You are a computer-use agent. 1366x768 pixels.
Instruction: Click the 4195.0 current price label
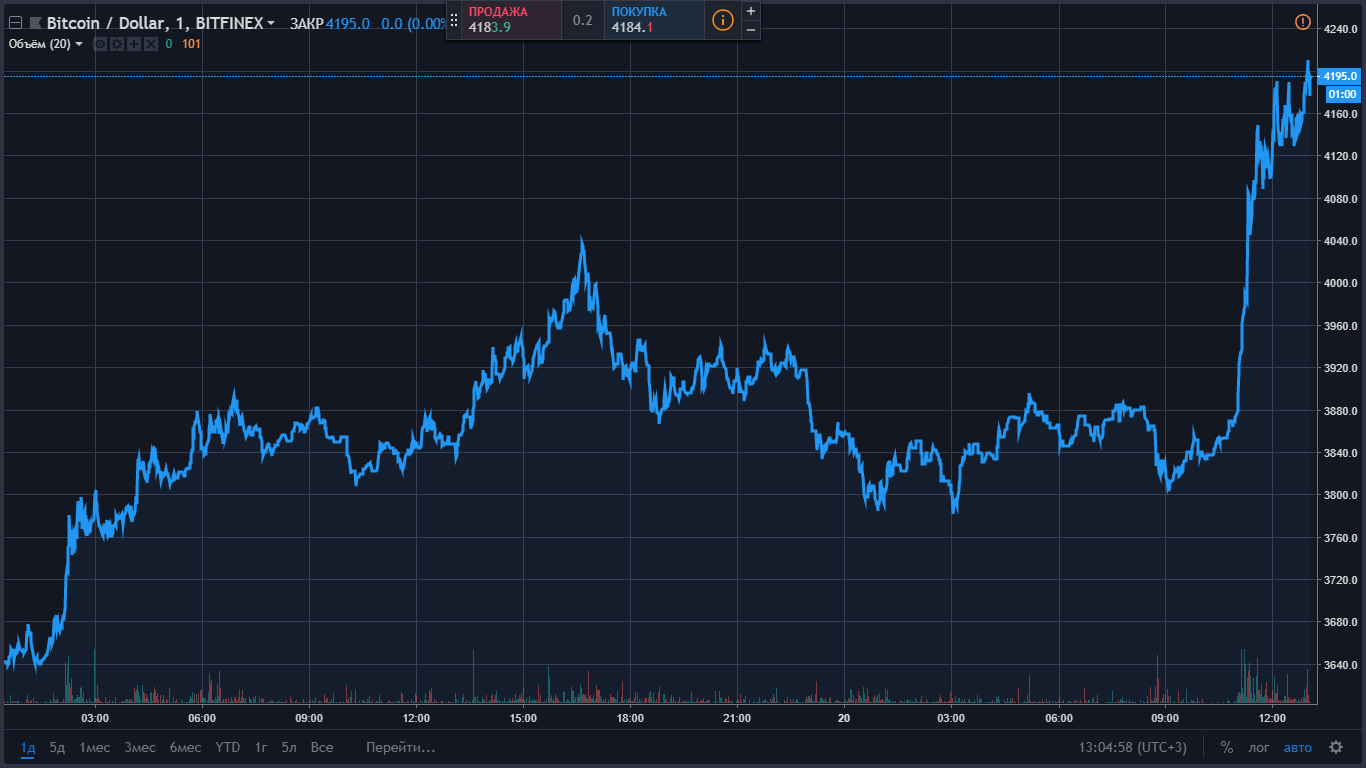pyautogui.click(x=1340, y=76)
